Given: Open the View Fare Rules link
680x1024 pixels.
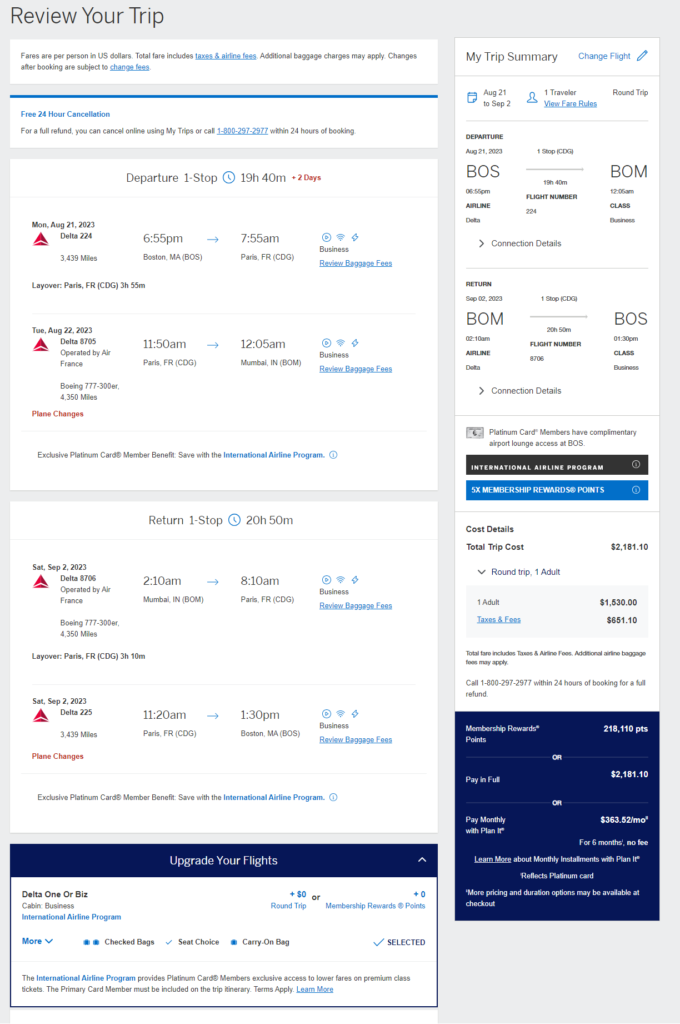Looking at the screenshot, I should [x=570, y=104].
